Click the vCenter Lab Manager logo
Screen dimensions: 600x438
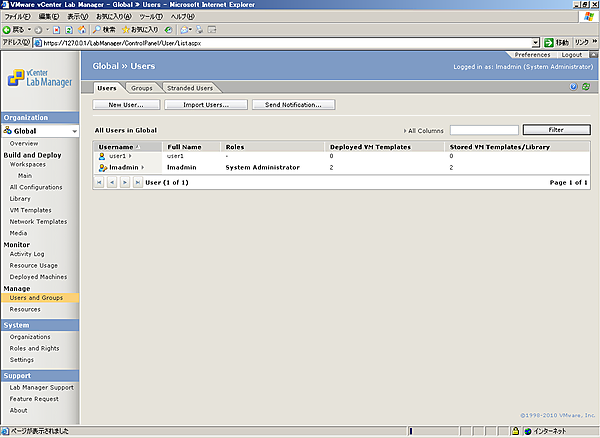pyautogui.click(x=39, y=75)
